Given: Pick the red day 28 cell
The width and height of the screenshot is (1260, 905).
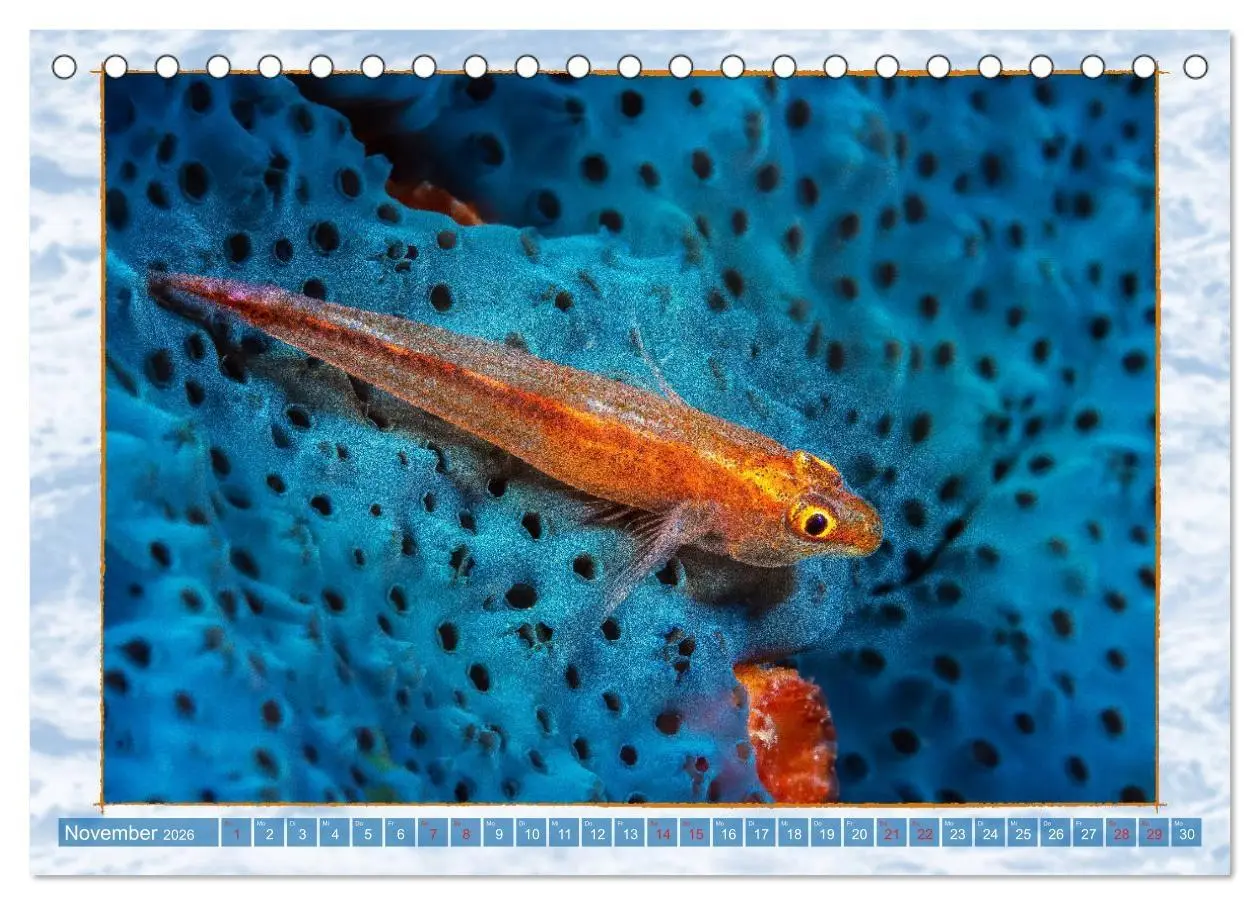Looking at the screenshot, I should tap(1121, 833).
